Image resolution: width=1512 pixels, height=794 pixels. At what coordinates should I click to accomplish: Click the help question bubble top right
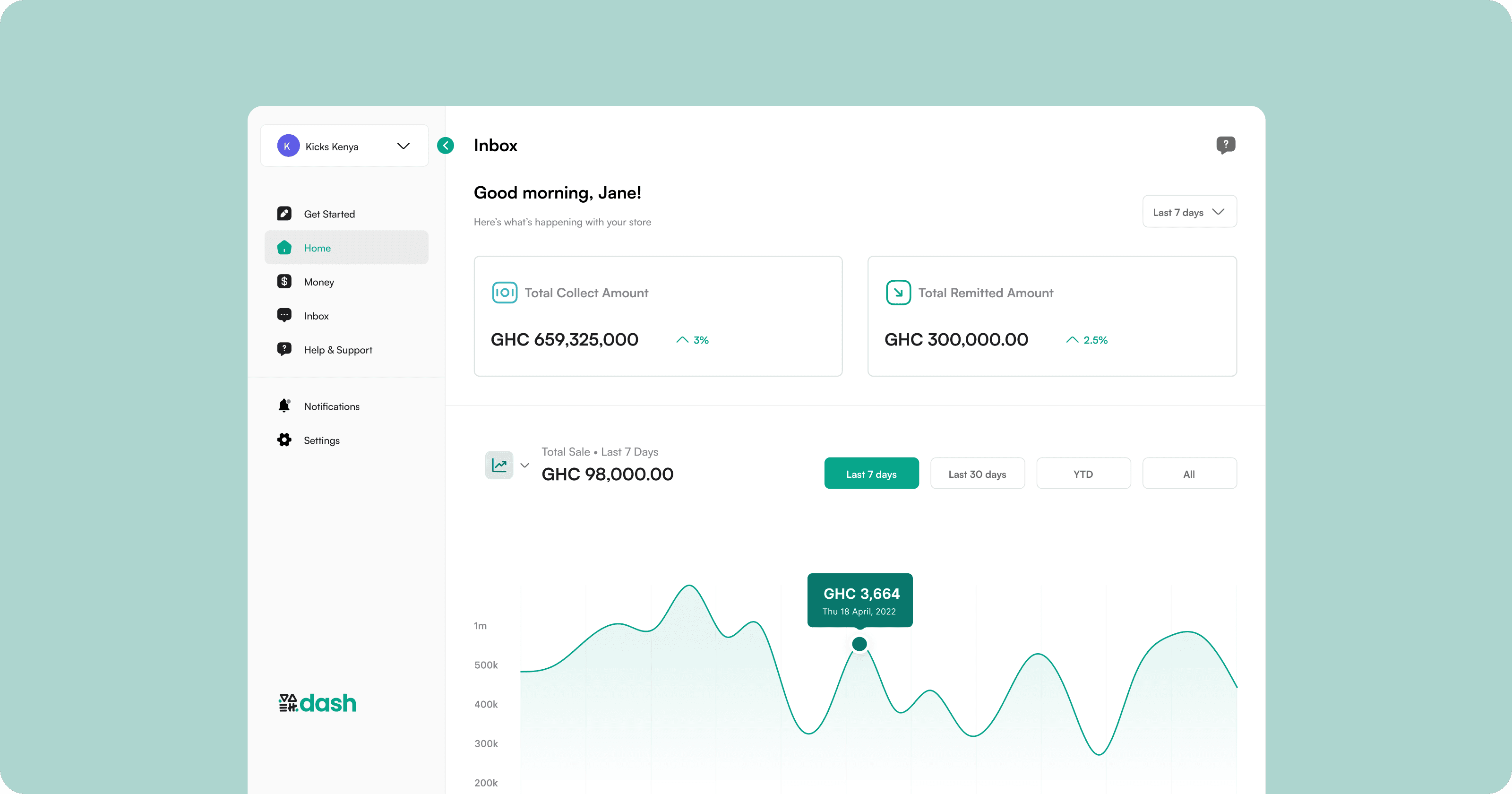(1226, 145)
